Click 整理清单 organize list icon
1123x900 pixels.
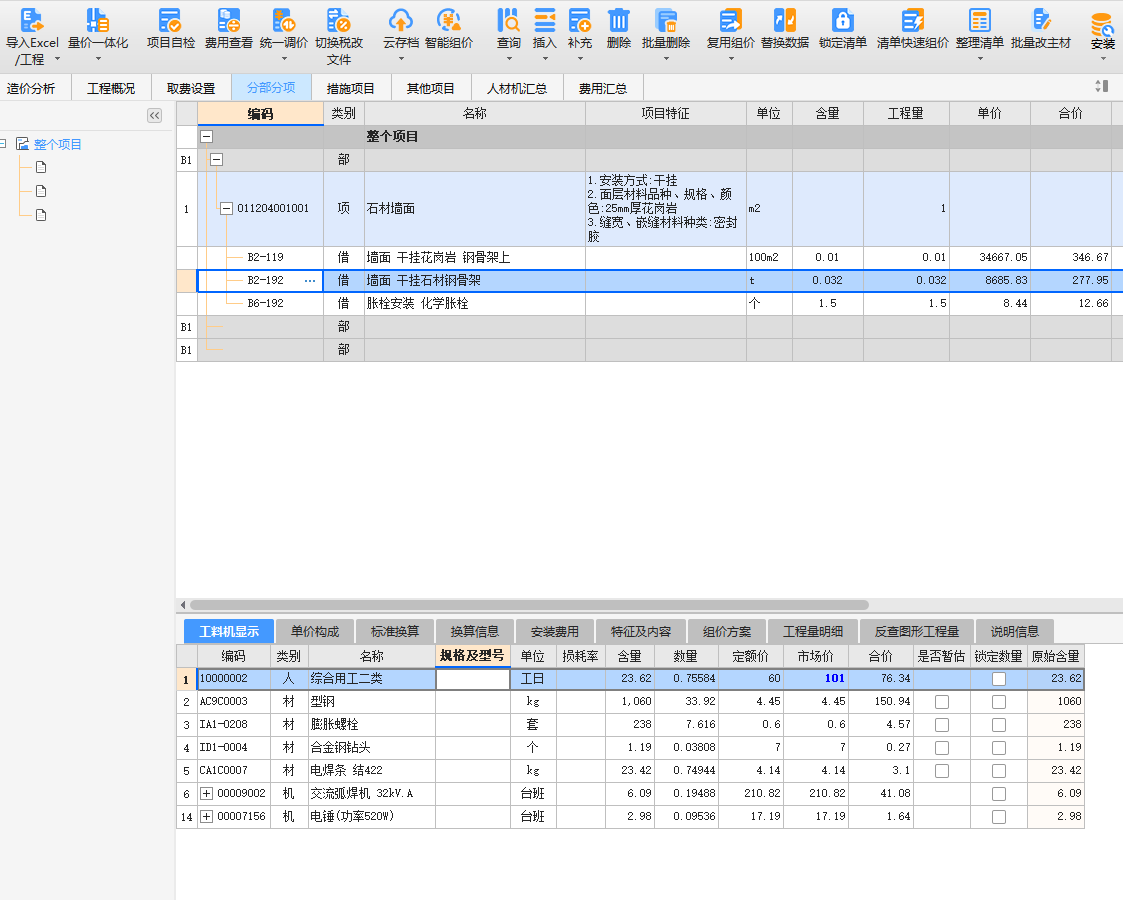[979, 20]
